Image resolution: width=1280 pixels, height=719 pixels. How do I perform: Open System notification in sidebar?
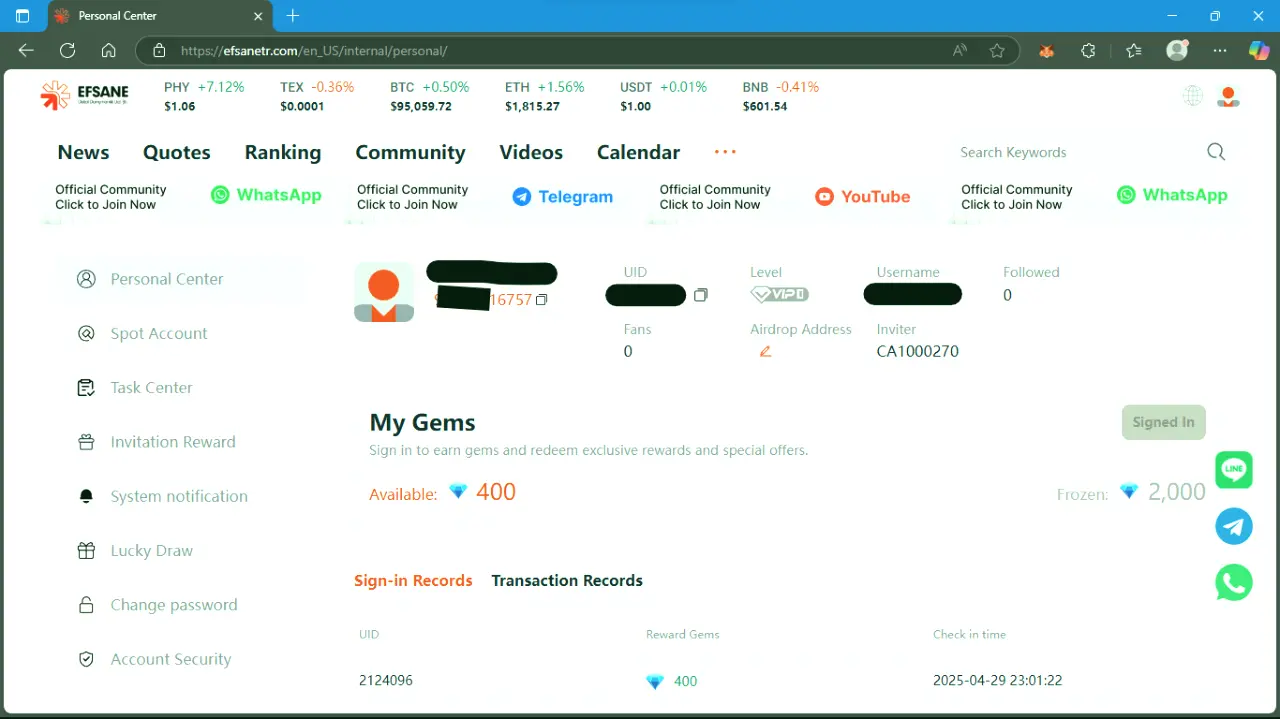[180, 496]
